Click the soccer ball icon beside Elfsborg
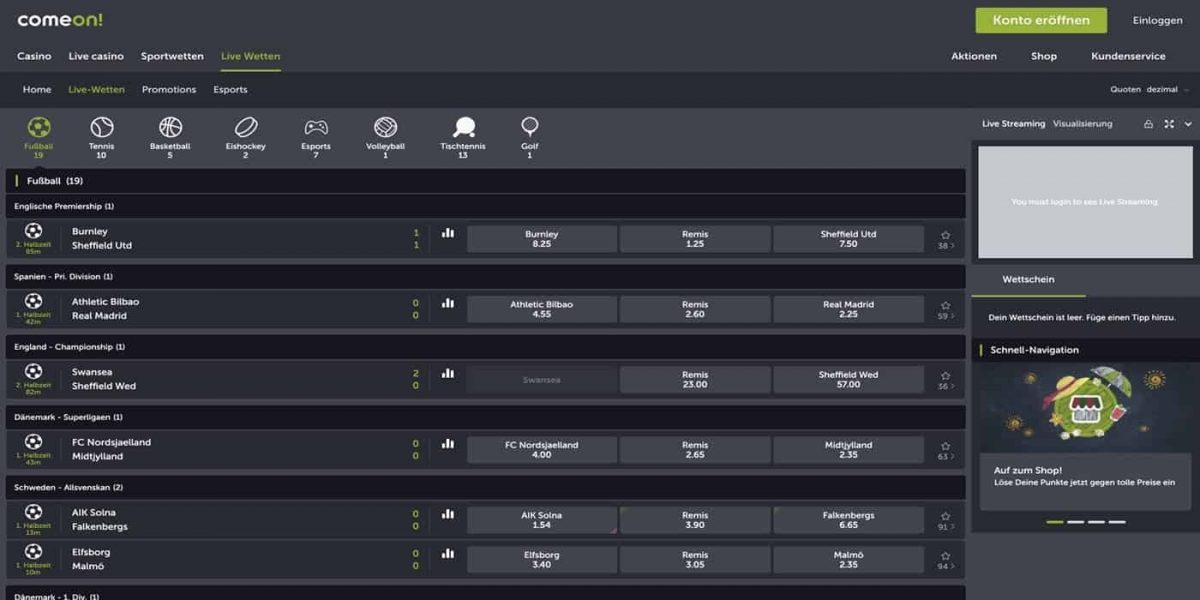The height and width of the screenshot is (600, 1200). (x=33, y=551)
